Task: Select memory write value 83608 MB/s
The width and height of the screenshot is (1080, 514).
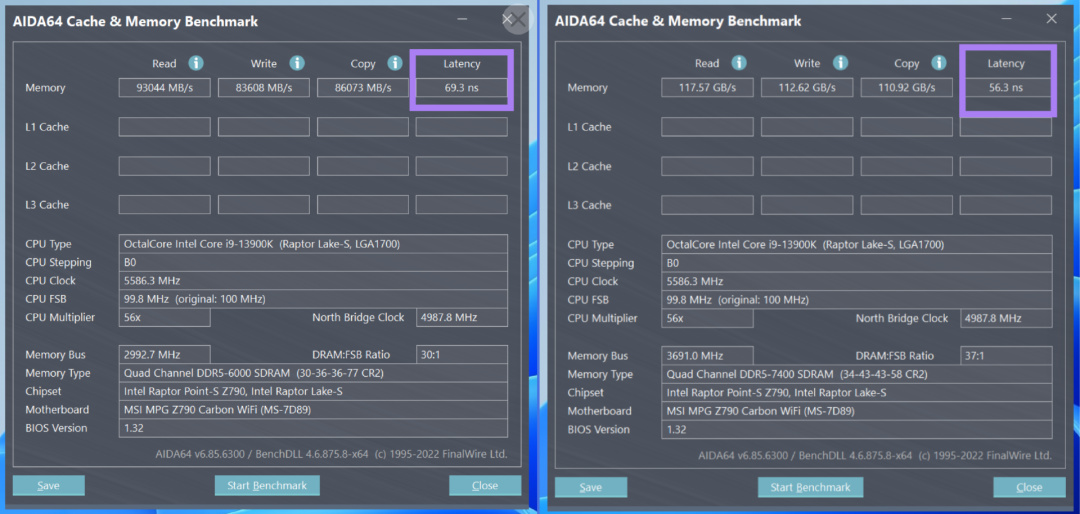Action: point(264,88)
